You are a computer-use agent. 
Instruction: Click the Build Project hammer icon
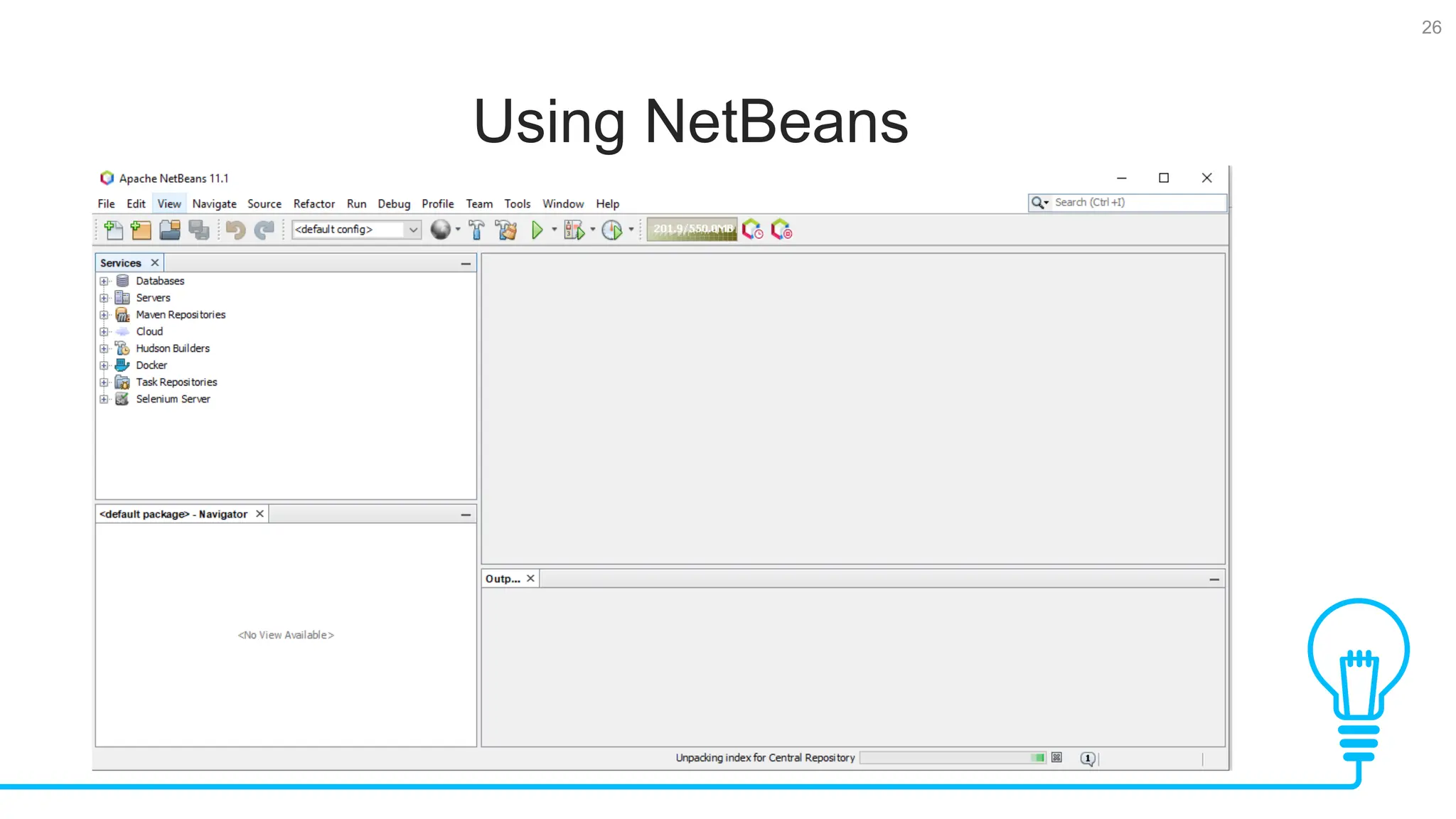pos(477,230)
